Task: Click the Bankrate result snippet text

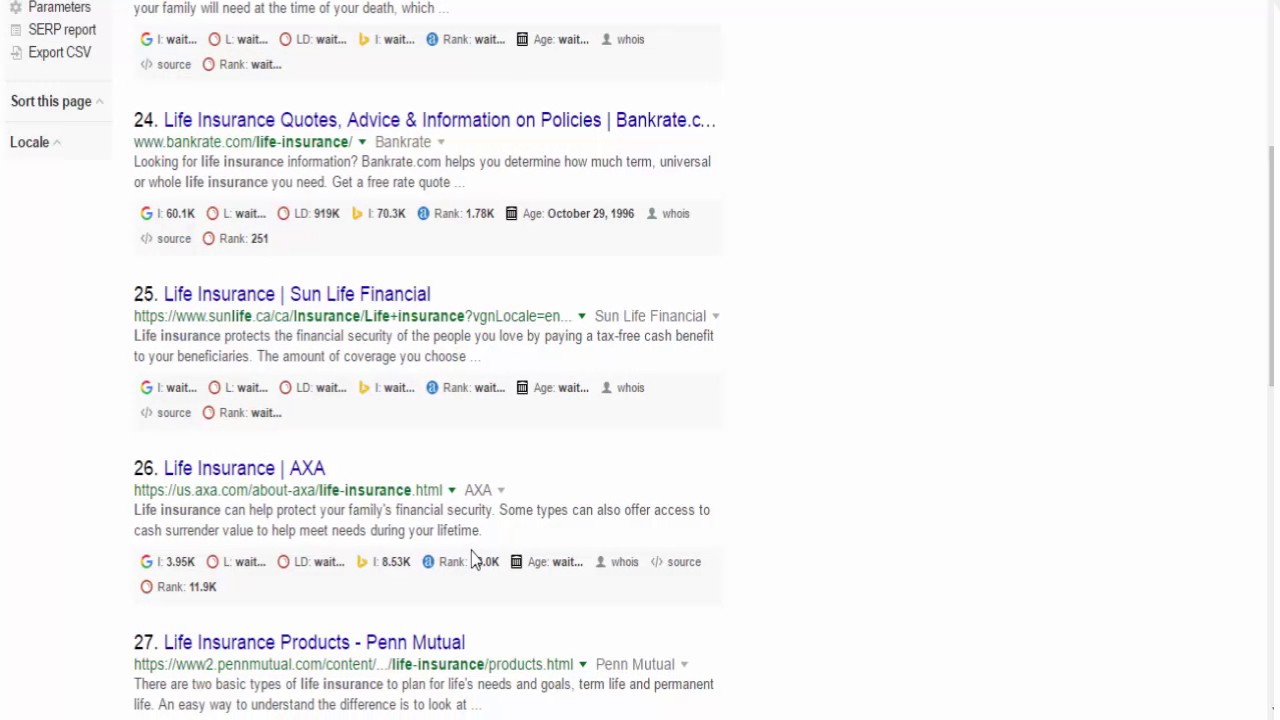Action: point(422,172)
